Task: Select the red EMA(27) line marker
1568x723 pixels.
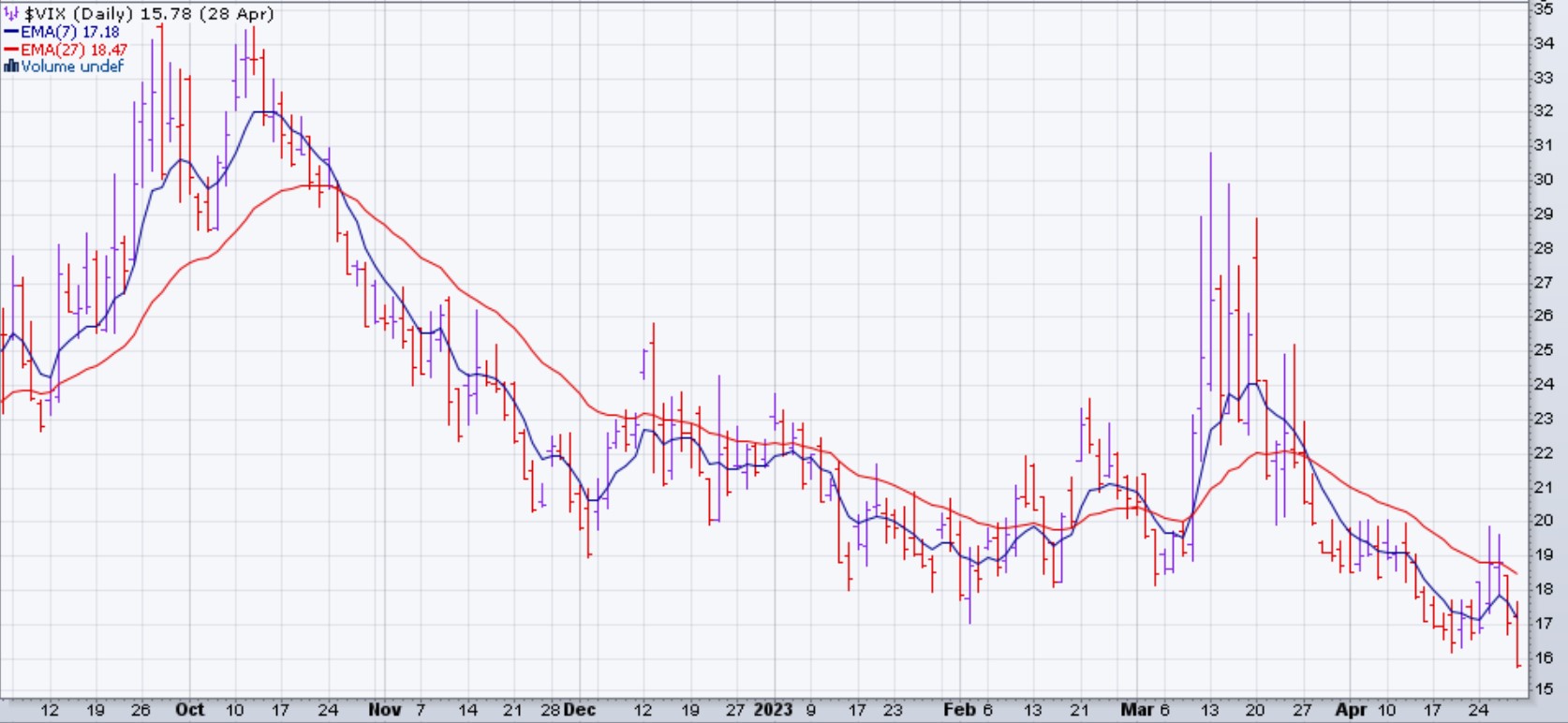Action: 11,50
